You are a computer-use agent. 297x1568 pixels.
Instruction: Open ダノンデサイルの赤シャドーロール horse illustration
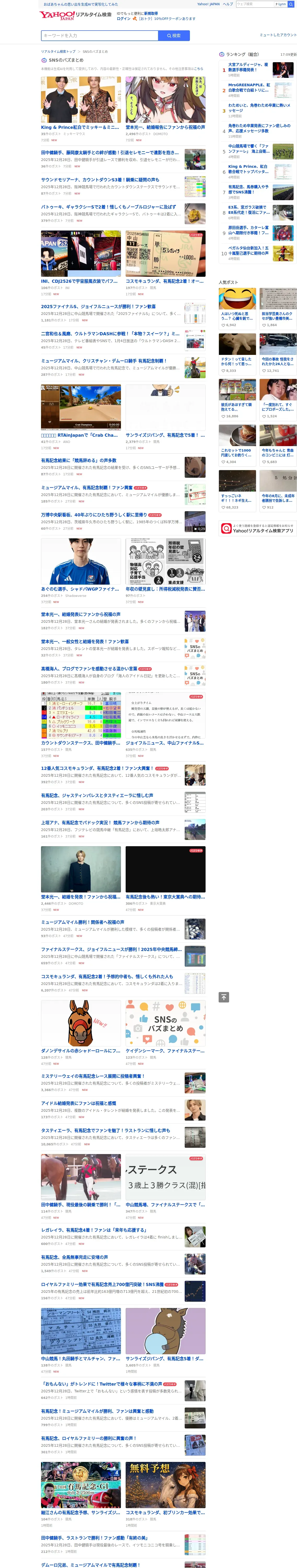click(x=81, y=1023)
